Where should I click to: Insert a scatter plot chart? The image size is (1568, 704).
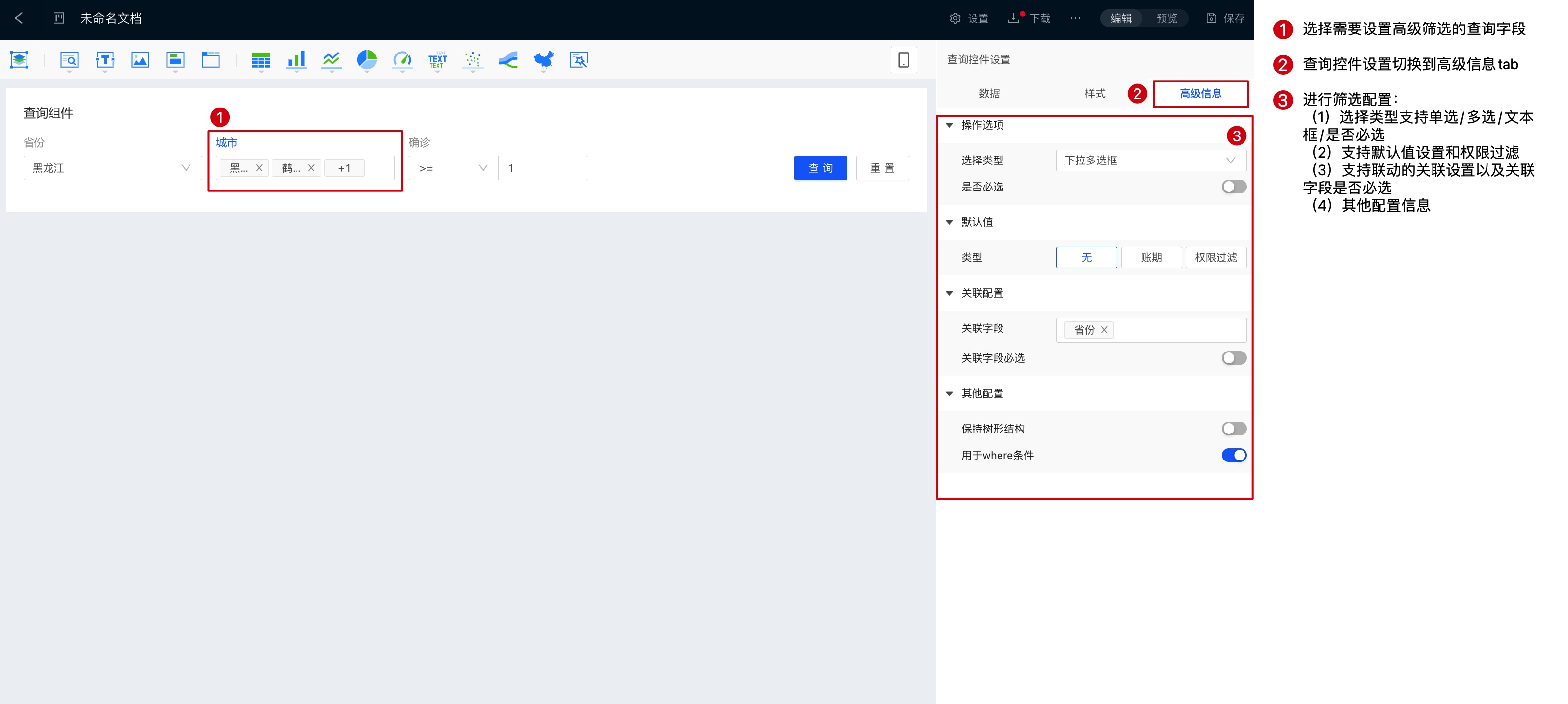click(x=473, y=59)
